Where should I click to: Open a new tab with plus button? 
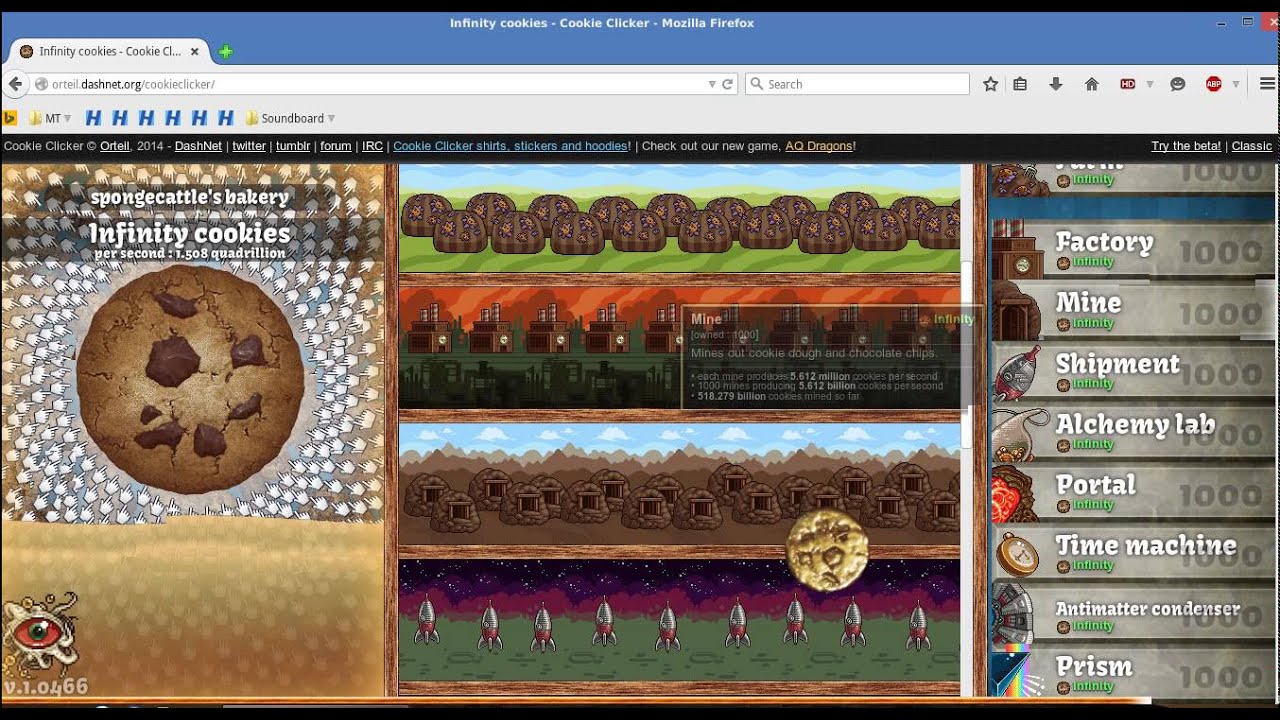tap(225, 51)
